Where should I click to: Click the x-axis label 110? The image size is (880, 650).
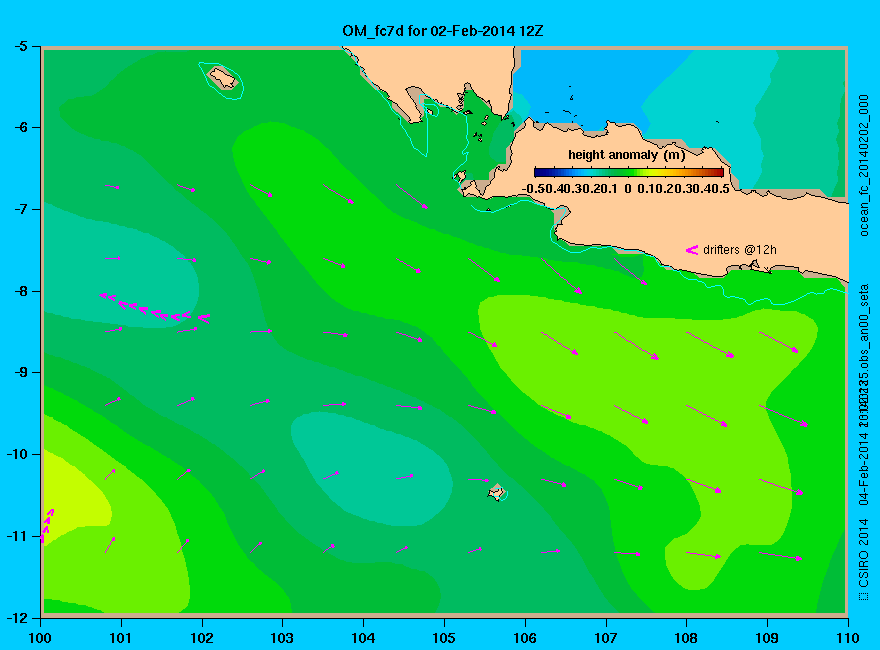(x=848, y=638)
